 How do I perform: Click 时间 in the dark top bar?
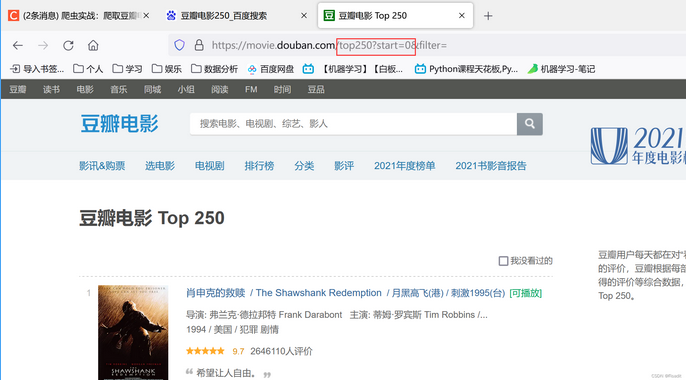coord(282,90)
